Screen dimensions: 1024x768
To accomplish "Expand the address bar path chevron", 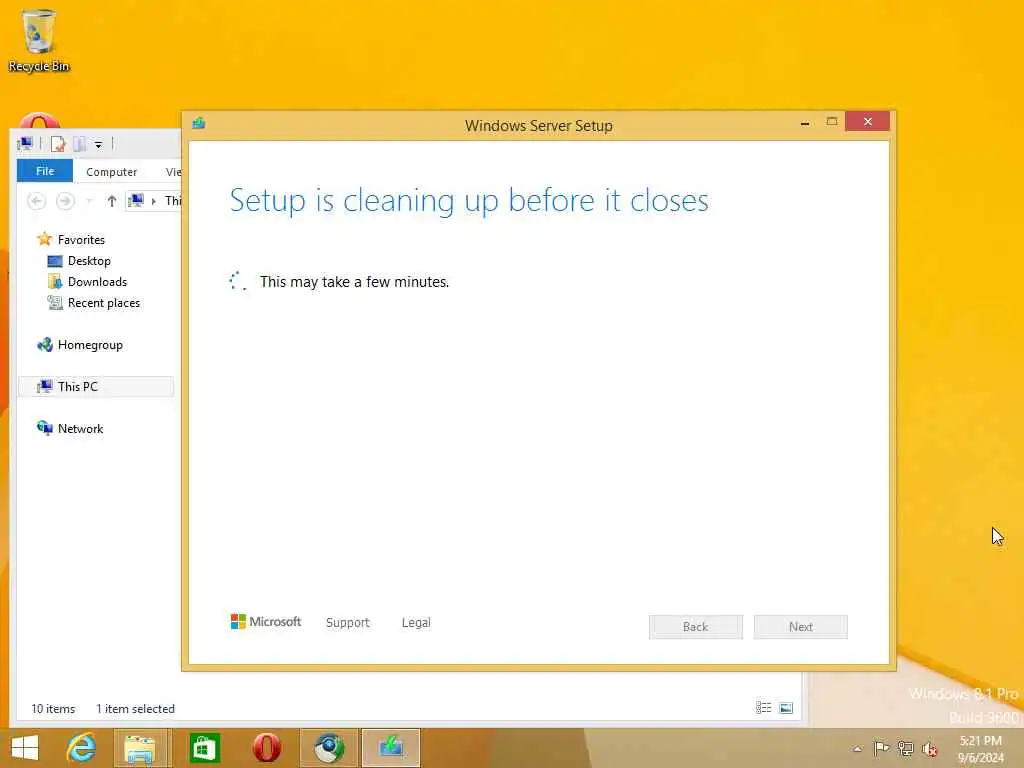I will coord(153,201).
